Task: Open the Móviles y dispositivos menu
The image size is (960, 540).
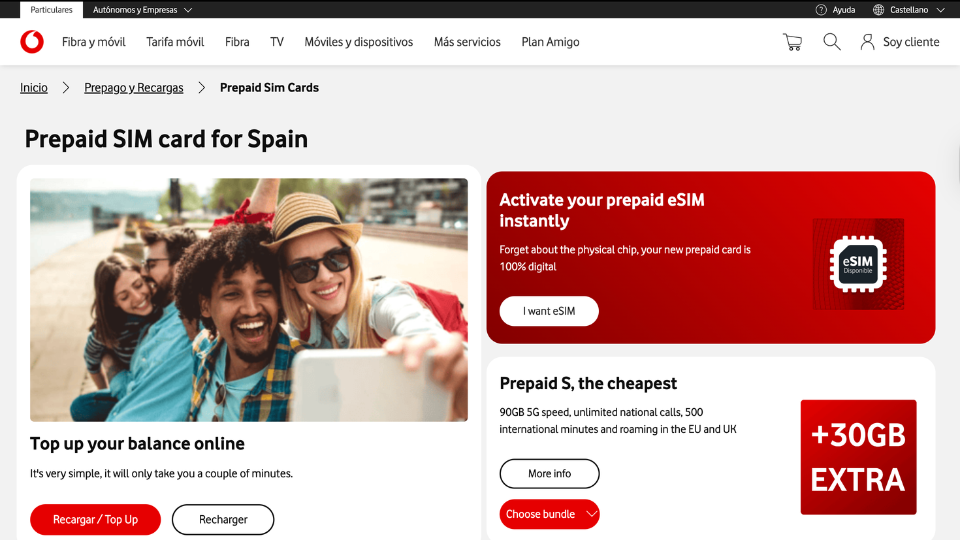Action: coord(359,42)
